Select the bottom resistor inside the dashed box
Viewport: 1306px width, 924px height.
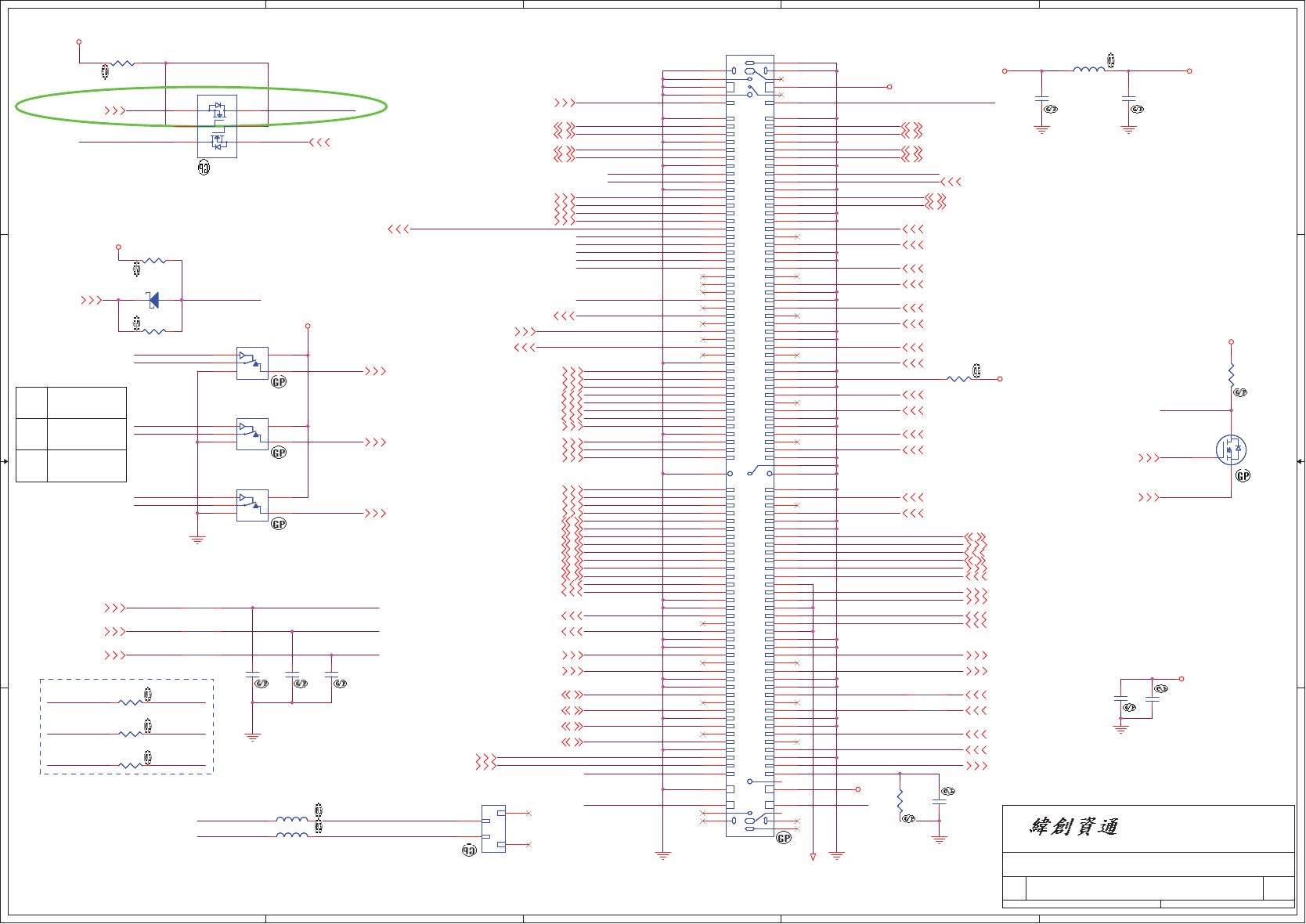point(130,765)
